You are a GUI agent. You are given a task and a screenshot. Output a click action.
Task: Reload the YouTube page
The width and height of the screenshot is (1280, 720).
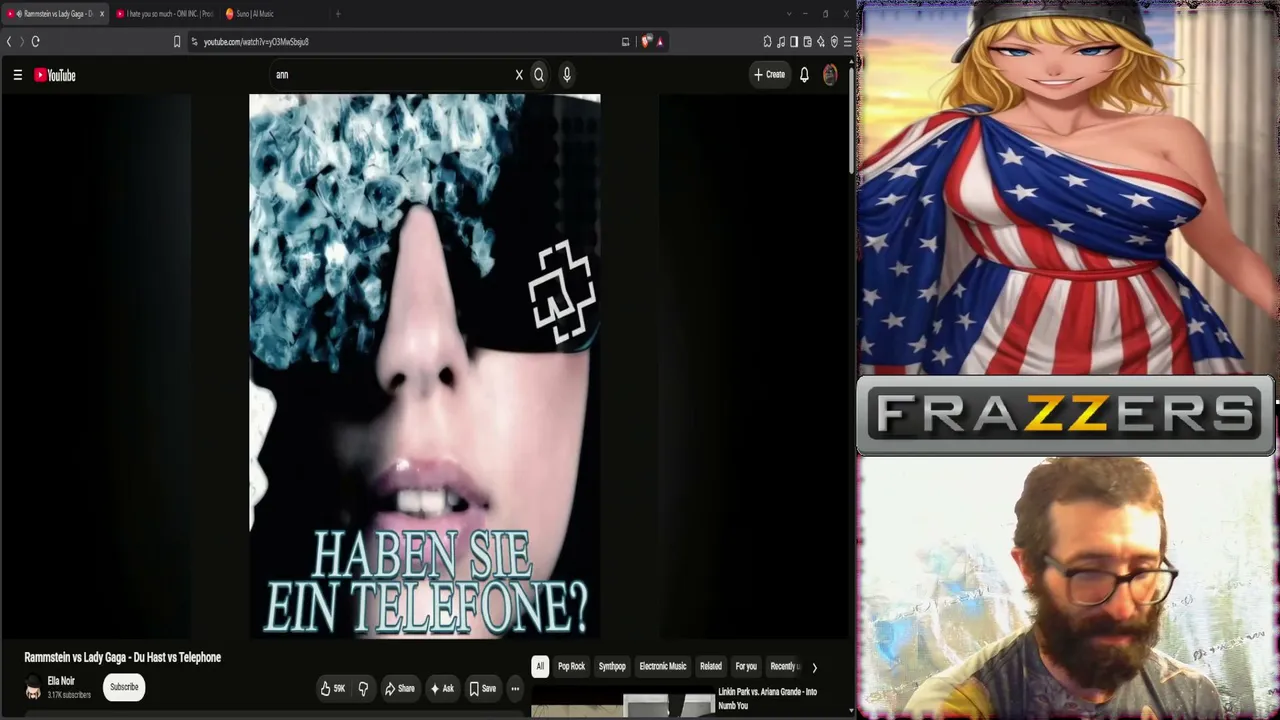click(x=35, y=41)
